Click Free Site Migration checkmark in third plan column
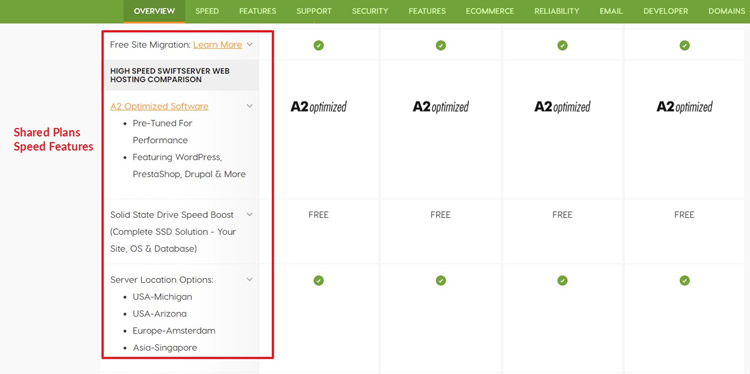This screenshot has height=374, width=750. (562, 45)
